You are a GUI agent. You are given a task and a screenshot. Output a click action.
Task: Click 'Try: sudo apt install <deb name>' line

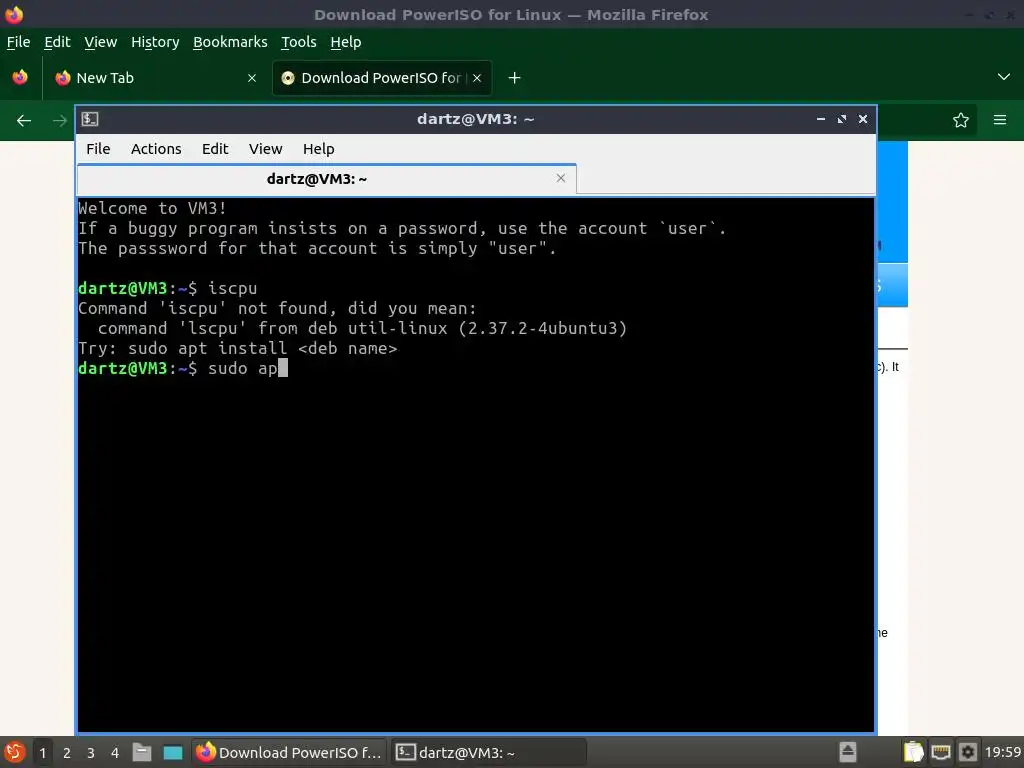click(238, 348)
